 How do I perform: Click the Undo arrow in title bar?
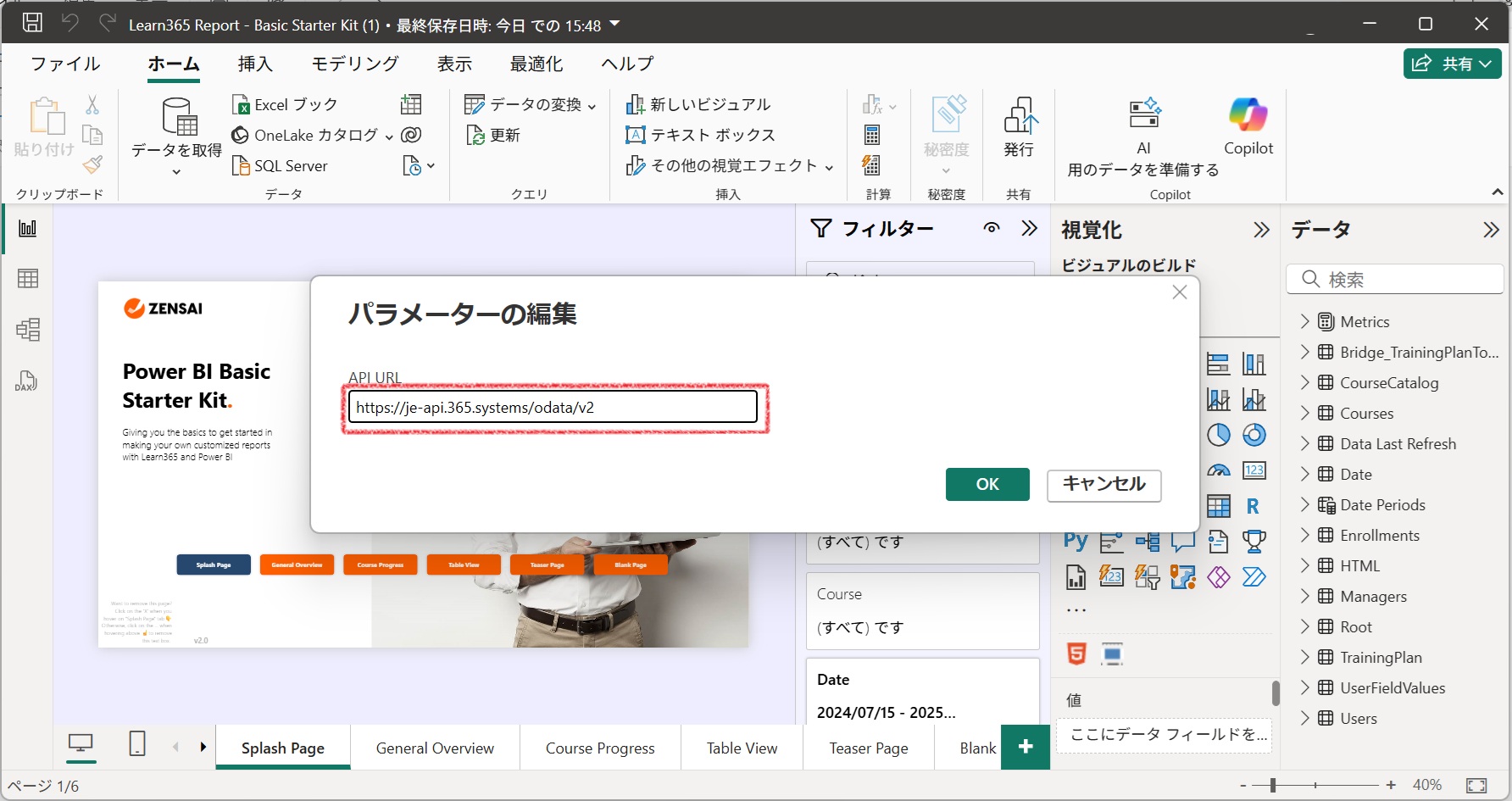[x=70, y=23]
